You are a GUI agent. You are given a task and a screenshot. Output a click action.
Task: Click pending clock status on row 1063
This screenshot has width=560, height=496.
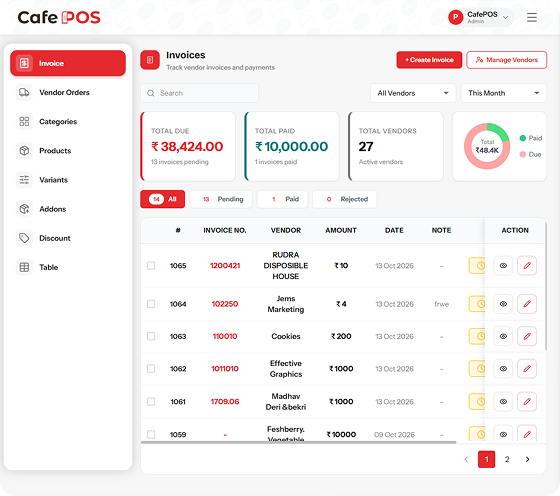478,336
